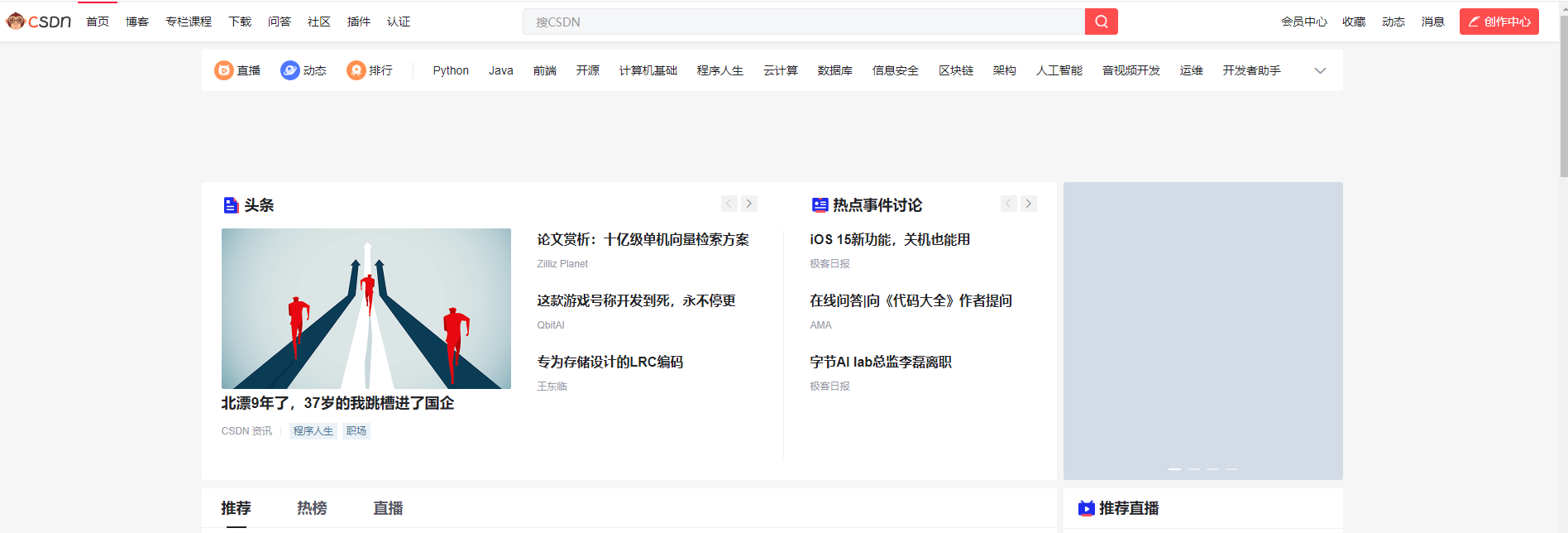The width and height of the screenshot is (1568, 533).
Task: Click the CSDN 资讯 source label
Action: 246,431
